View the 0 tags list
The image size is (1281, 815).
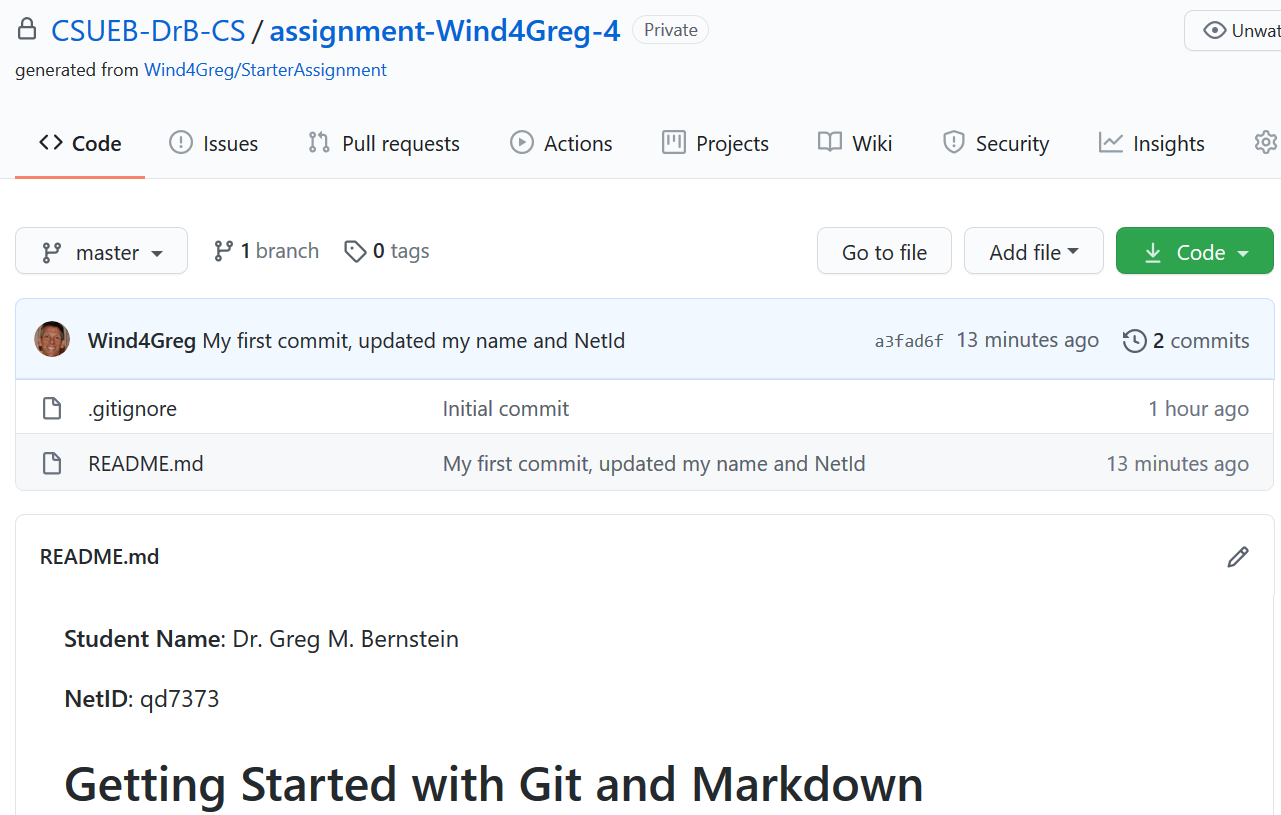(x=387, y=251)
